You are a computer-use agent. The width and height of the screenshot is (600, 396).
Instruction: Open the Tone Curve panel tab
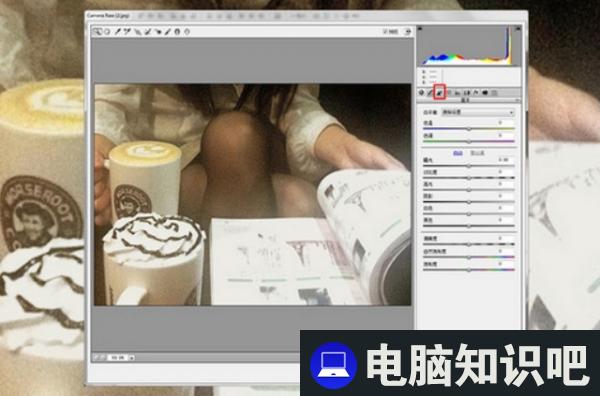430,93
